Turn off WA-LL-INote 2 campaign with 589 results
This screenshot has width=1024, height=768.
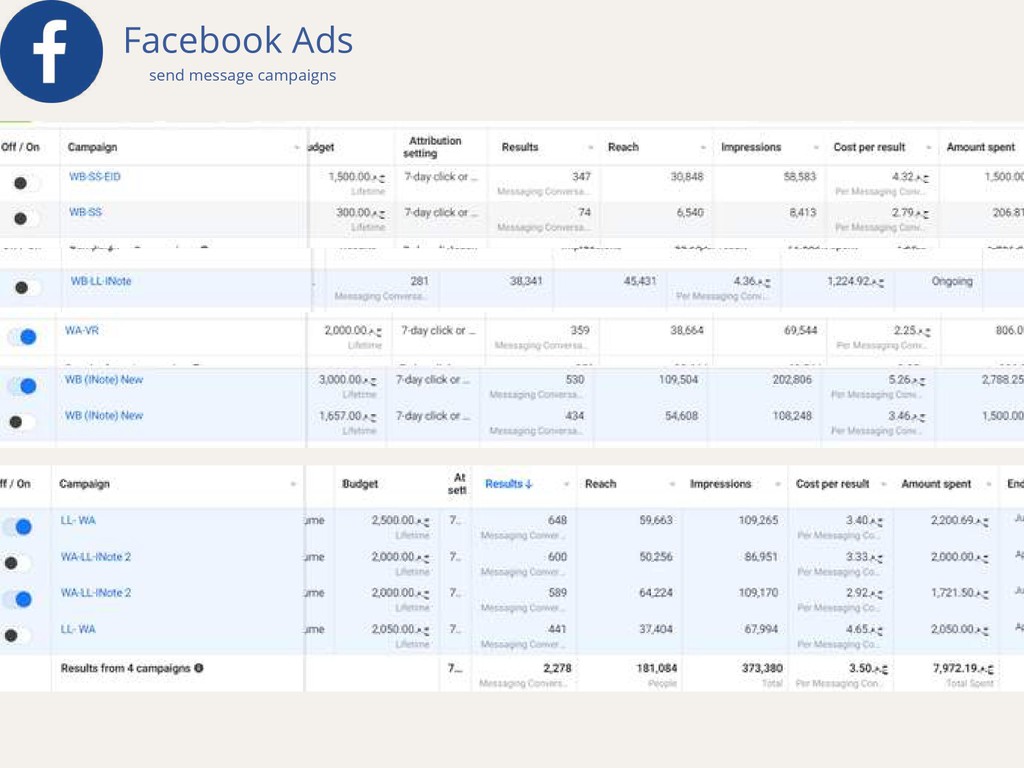(x=18, y=600)
